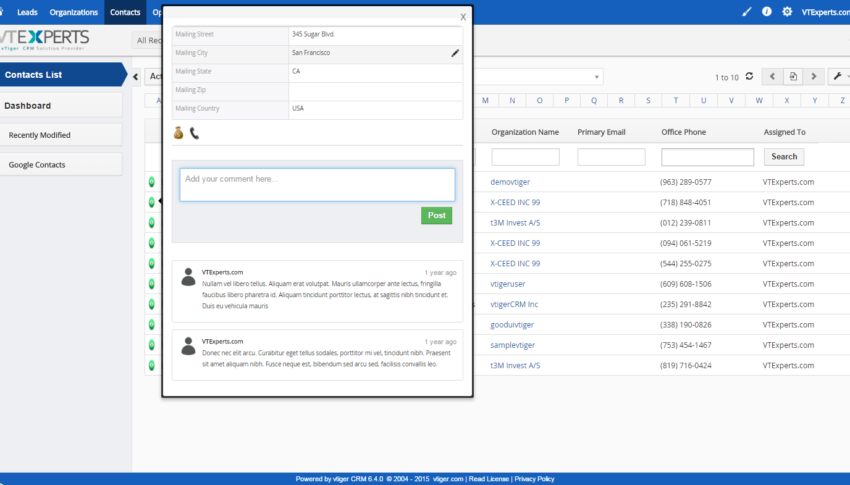Open the vtigerCRM Inc organization link
The image size is (850, 485).
[x=514, y=305]
